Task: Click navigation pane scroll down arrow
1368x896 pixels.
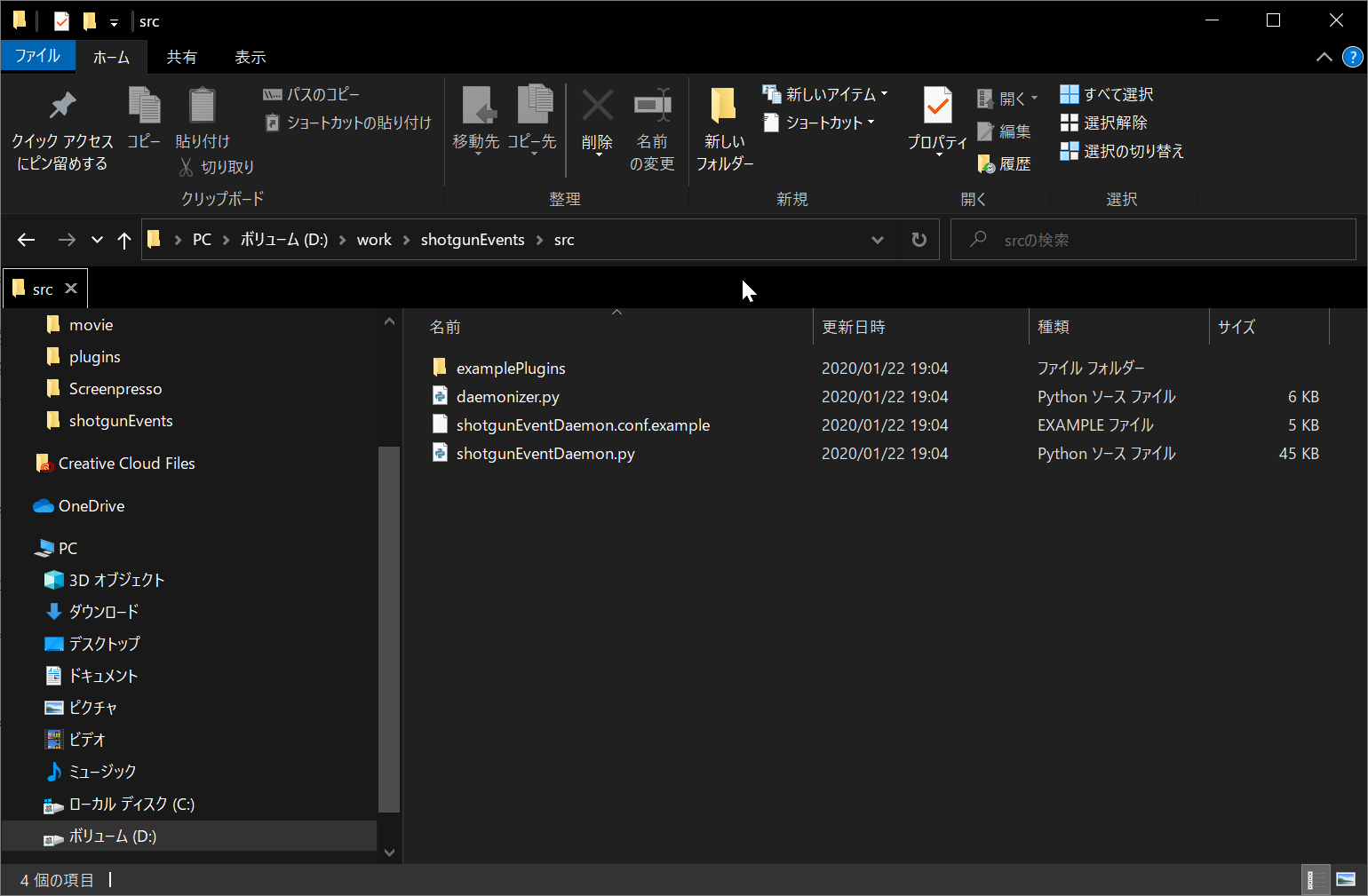Action: pos(389,852)
